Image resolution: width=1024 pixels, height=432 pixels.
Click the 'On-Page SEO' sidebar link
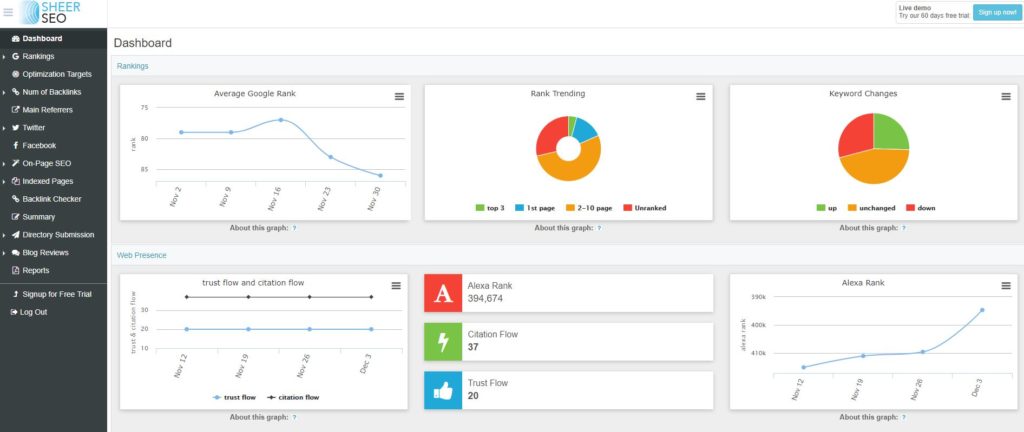(x=46, y=163)
